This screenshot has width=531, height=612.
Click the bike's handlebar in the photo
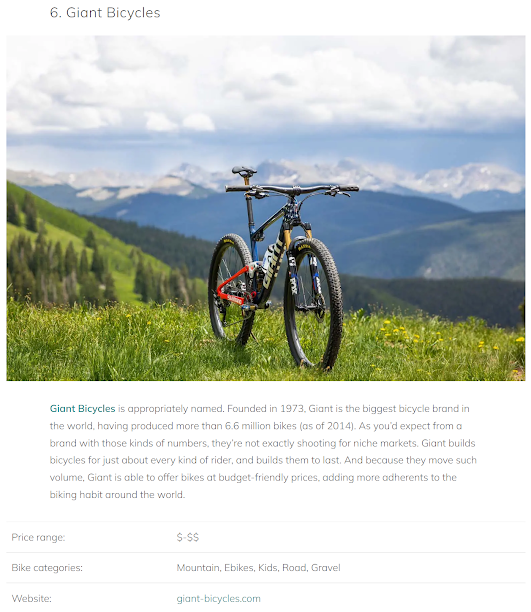pos(292,190)
